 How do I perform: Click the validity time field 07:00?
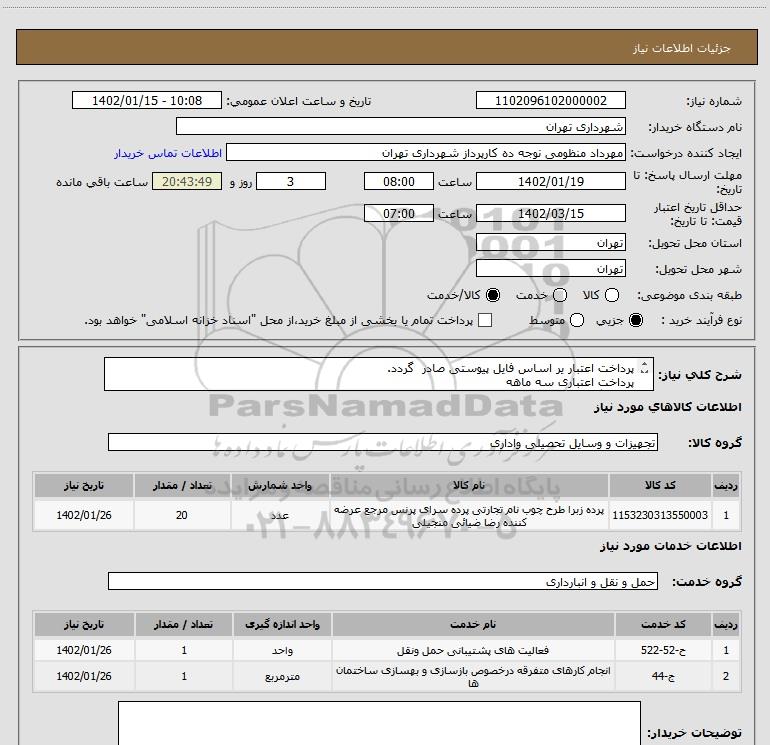pyautogui.click(x=399, y=213)
